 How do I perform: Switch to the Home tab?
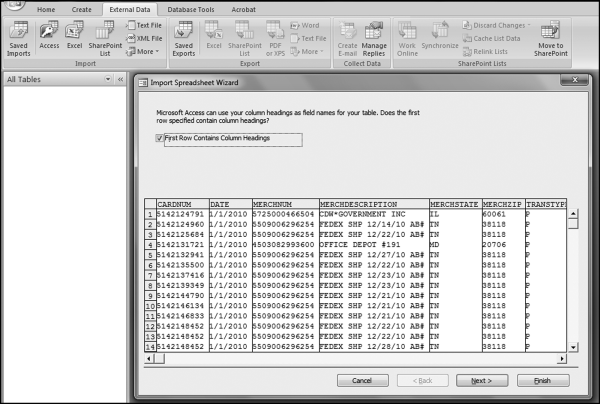pyautogui.click(x=46, y=10)
